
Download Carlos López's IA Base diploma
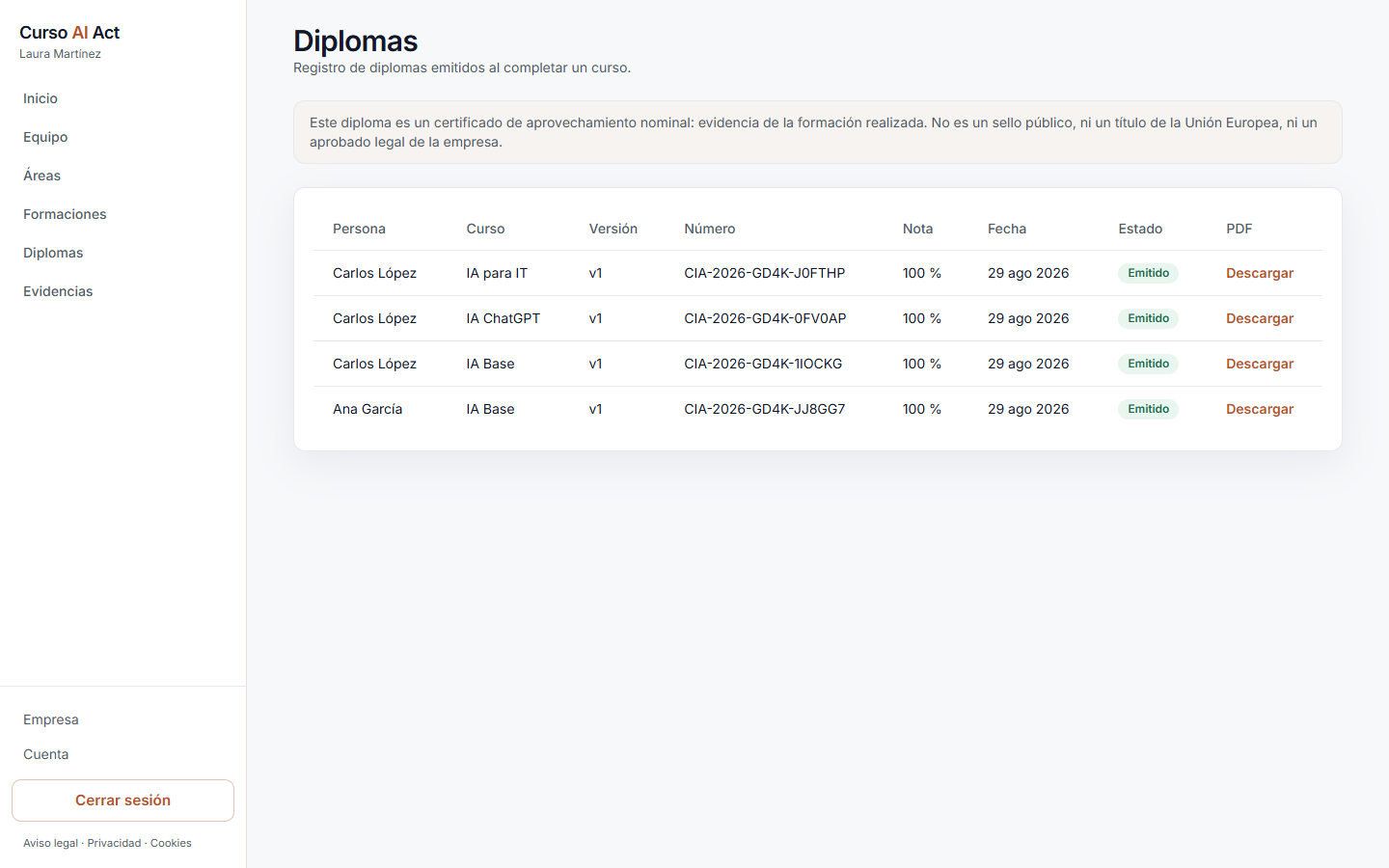(x=1260, y=364)
